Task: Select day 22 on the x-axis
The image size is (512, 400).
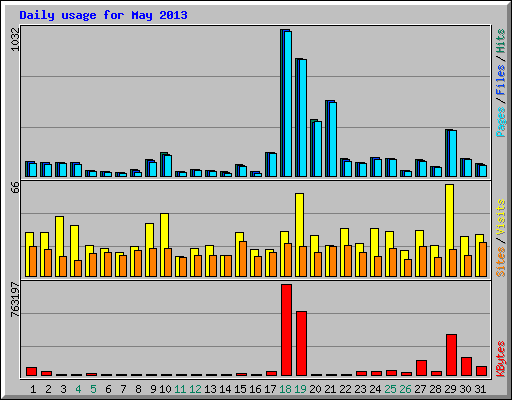Action: click(345, 389)
